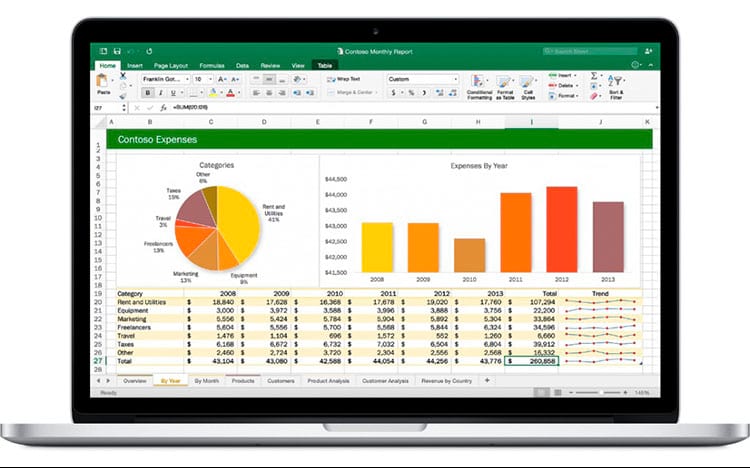Image resolution: width=750 pixels, height=468 pixels.
Task: Go to the Overview sheet tab
Action: point(135,381)
